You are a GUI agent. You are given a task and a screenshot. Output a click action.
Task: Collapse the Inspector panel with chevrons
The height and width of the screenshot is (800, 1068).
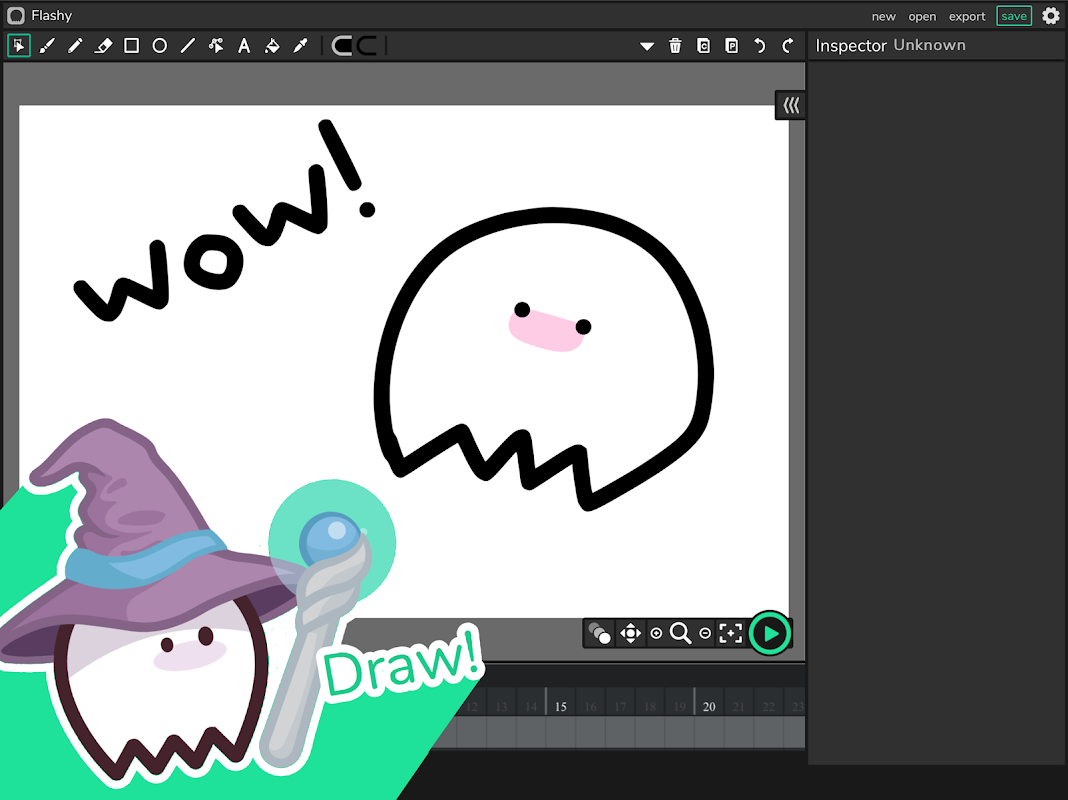(791, 105)
